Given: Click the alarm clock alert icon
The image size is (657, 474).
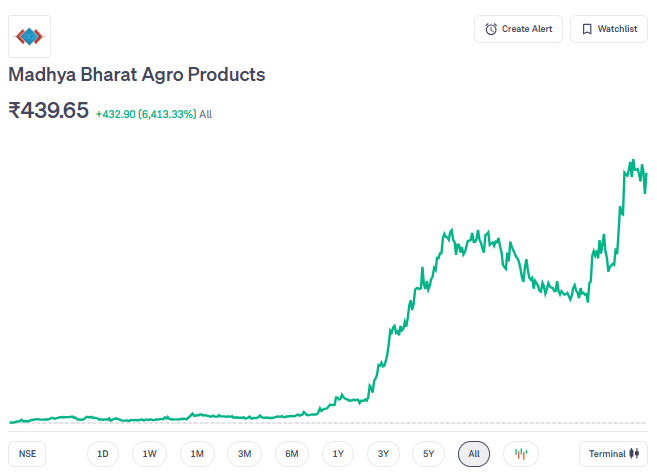Looking at the screenshot, I should click(x=491, y=29).
